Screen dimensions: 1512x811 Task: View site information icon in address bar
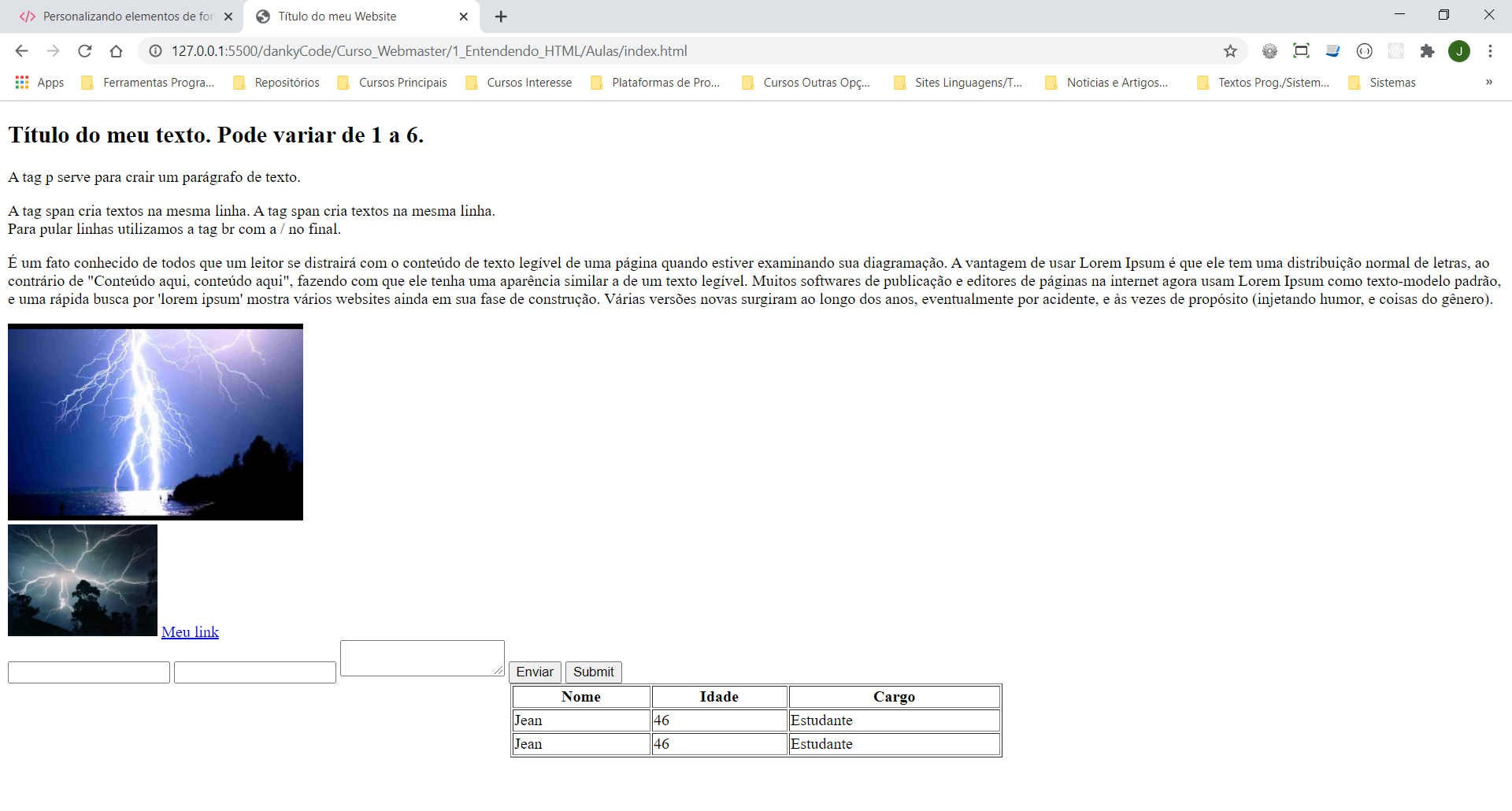click(x=155, y=51)
